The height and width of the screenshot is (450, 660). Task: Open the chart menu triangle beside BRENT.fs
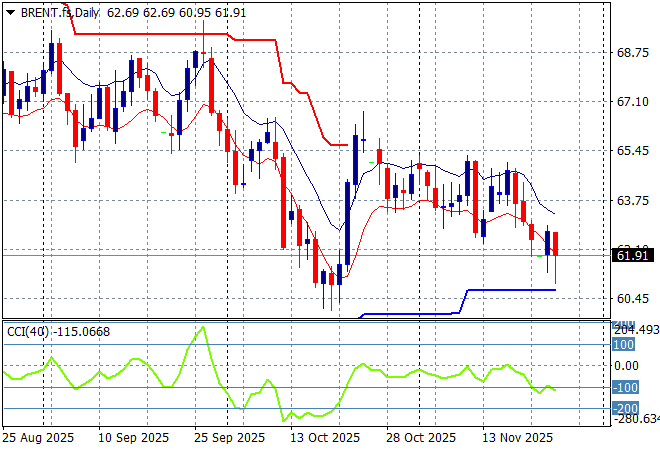click(11, 13)
